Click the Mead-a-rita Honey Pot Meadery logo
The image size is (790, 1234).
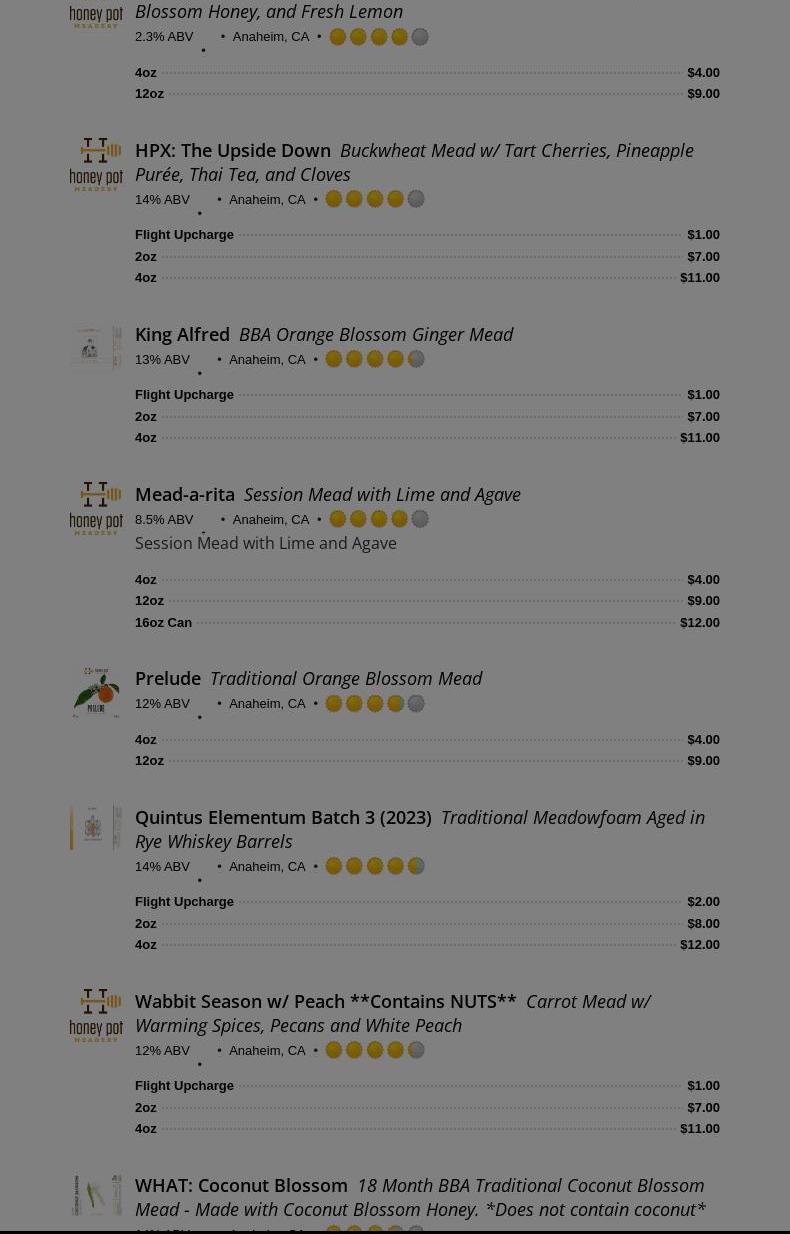tap(96, 508)
